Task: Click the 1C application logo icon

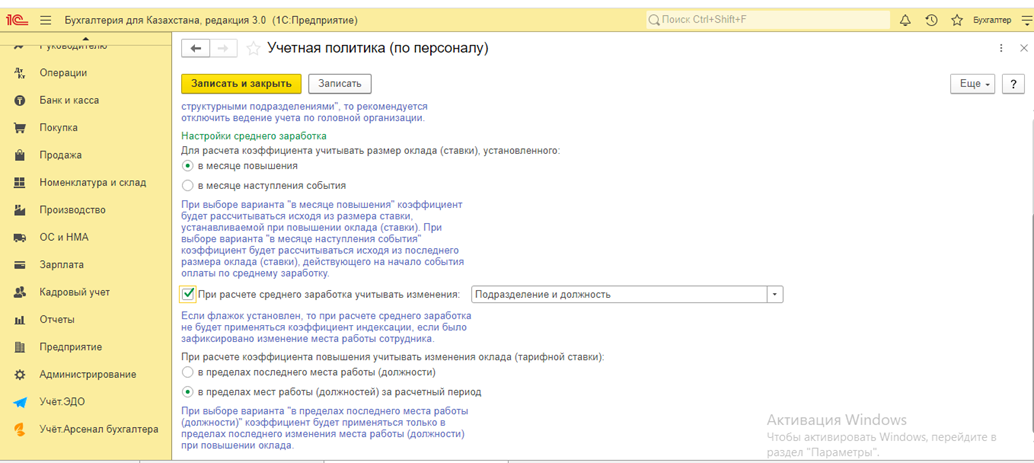Action: pos(17,20)
